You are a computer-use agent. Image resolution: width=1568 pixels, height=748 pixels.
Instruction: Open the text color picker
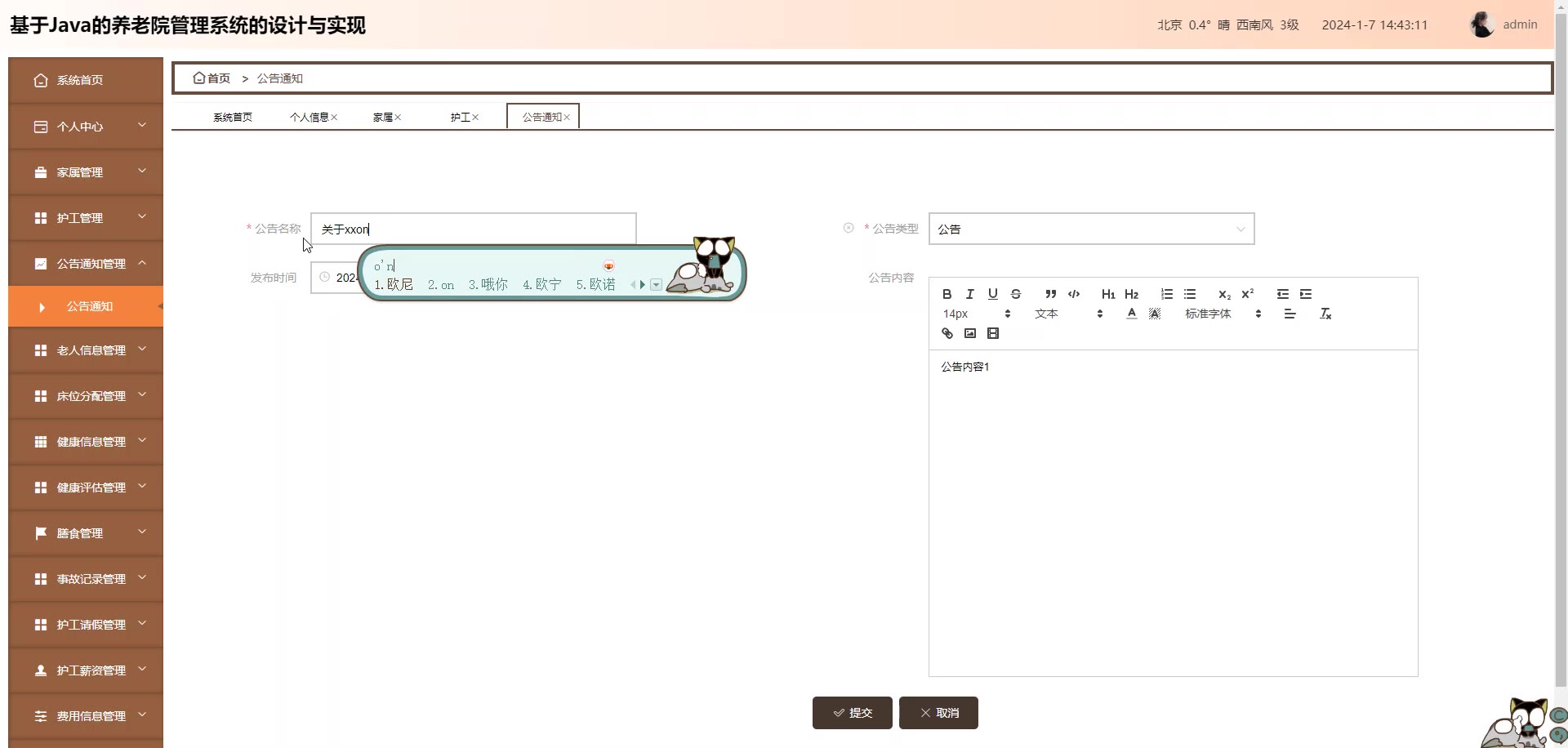[1131, 314]
